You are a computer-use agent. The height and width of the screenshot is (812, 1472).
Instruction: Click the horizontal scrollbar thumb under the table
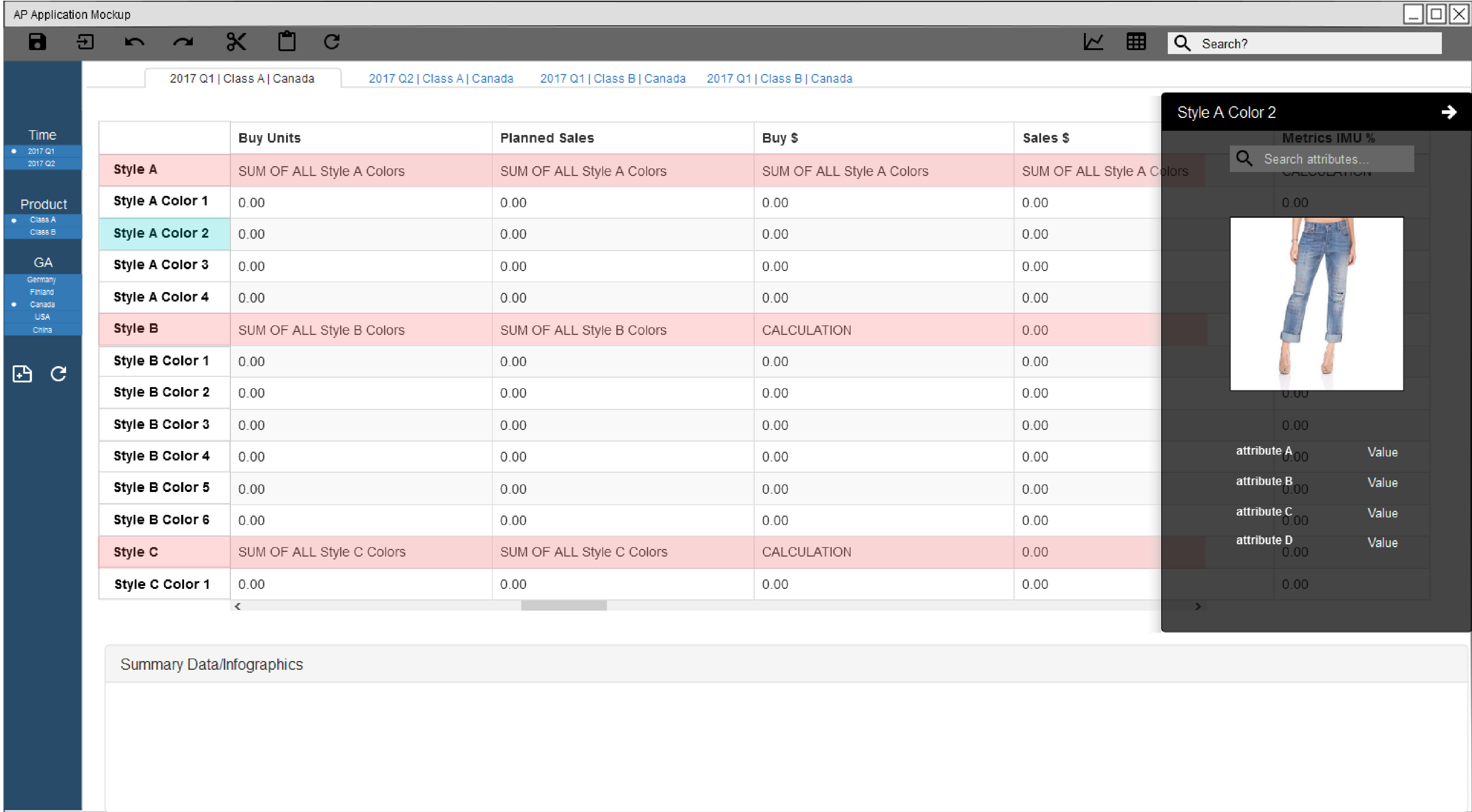pyautogui.click(x=563, y=606)
